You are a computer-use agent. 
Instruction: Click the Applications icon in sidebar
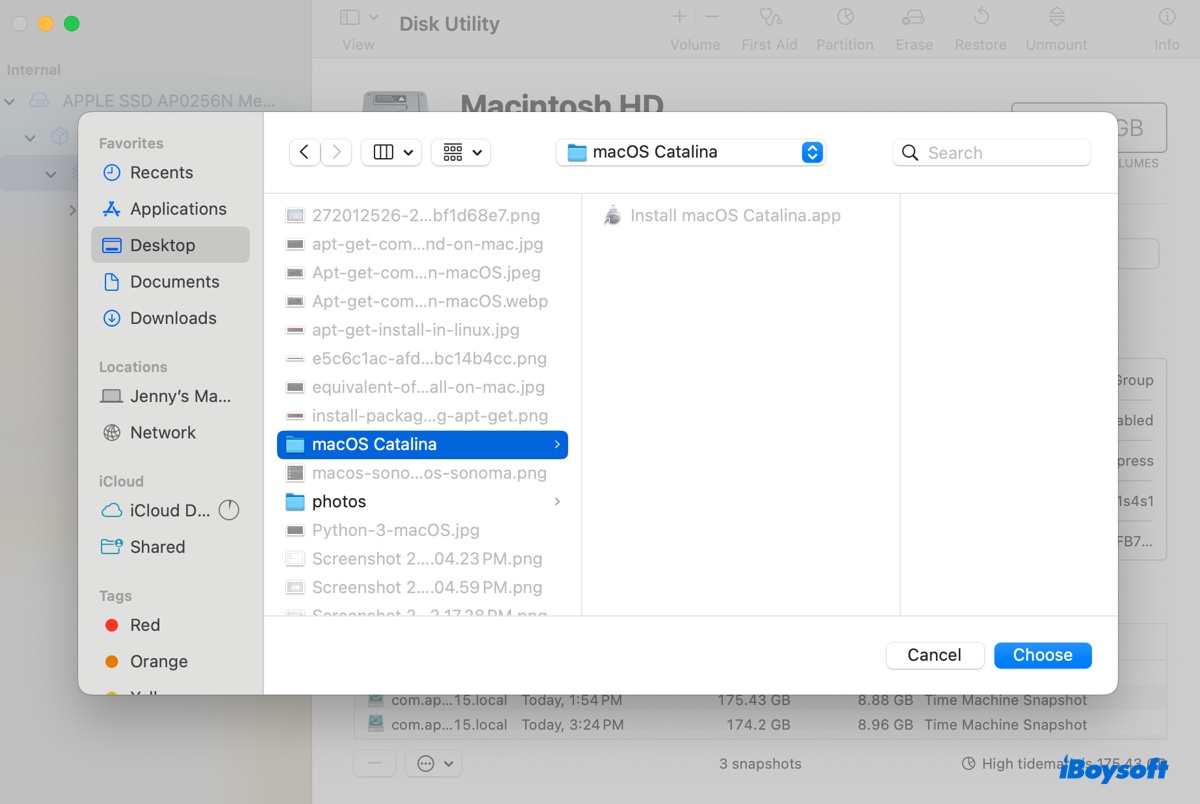112,208
